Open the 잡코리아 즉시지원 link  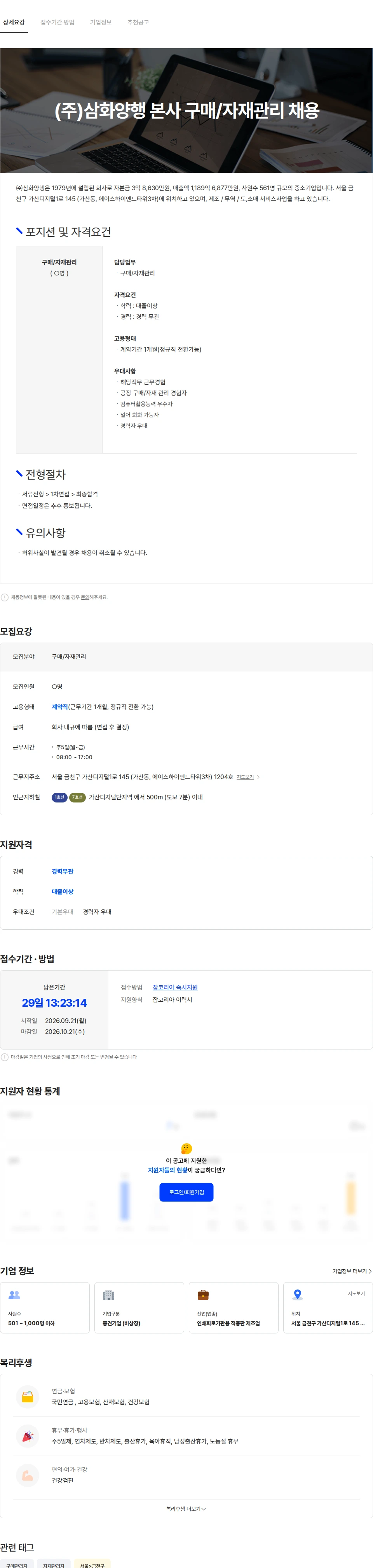(175, 987)
